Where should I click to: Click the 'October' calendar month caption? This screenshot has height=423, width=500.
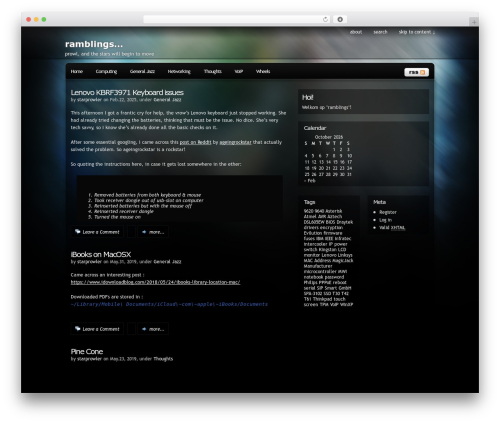tap(329, 137)
